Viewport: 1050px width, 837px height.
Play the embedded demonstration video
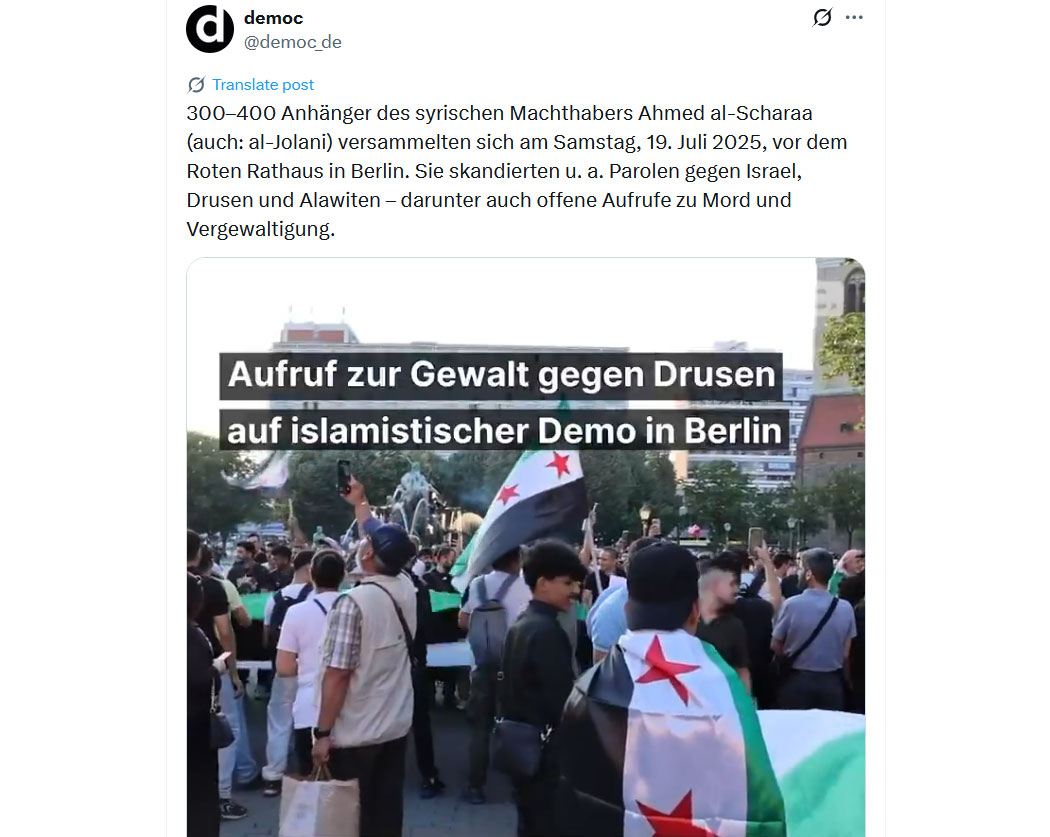click(x=526, y=547)
